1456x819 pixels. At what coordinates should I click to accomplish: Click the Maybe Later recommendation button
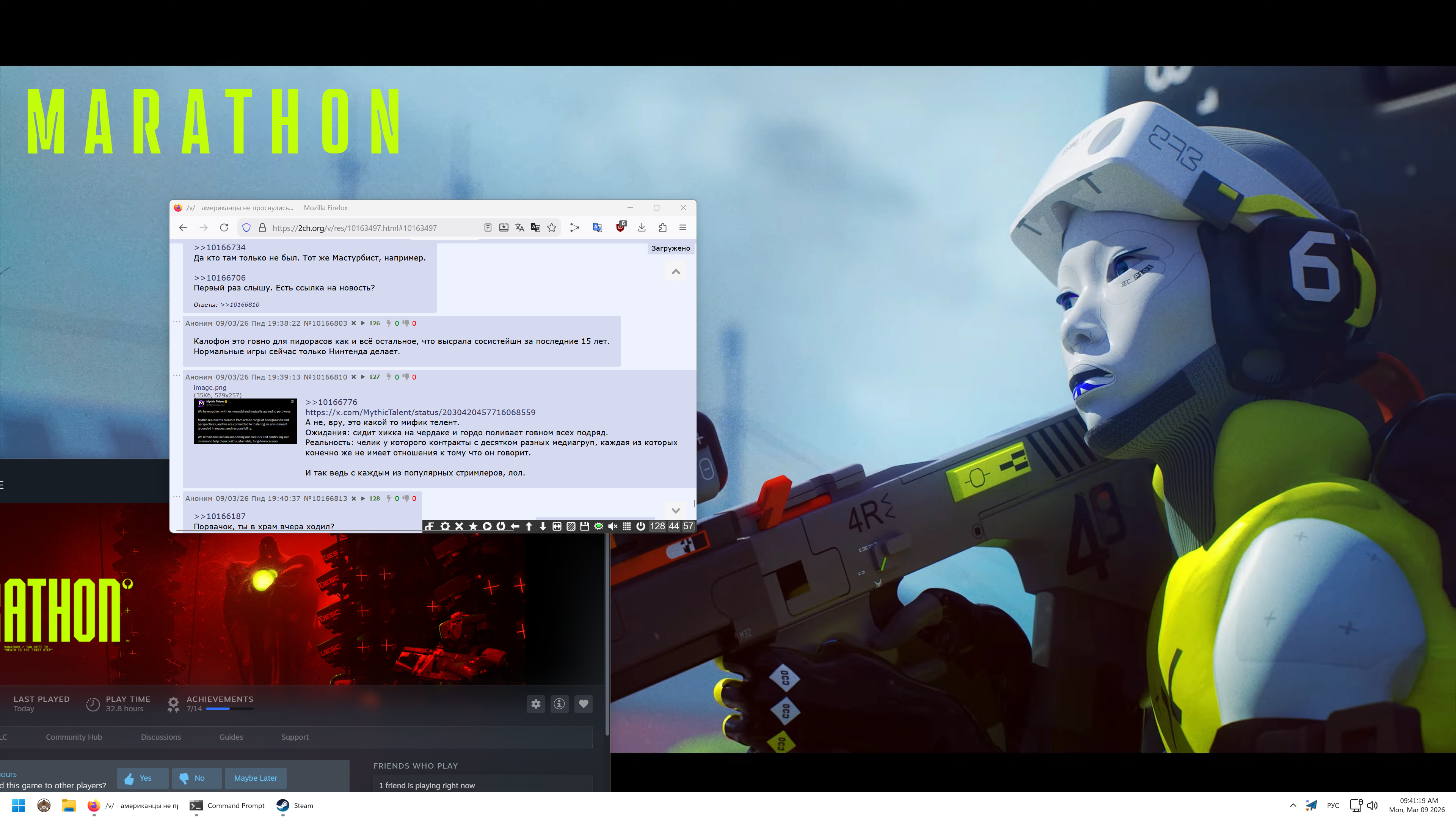tap(256, 778)
